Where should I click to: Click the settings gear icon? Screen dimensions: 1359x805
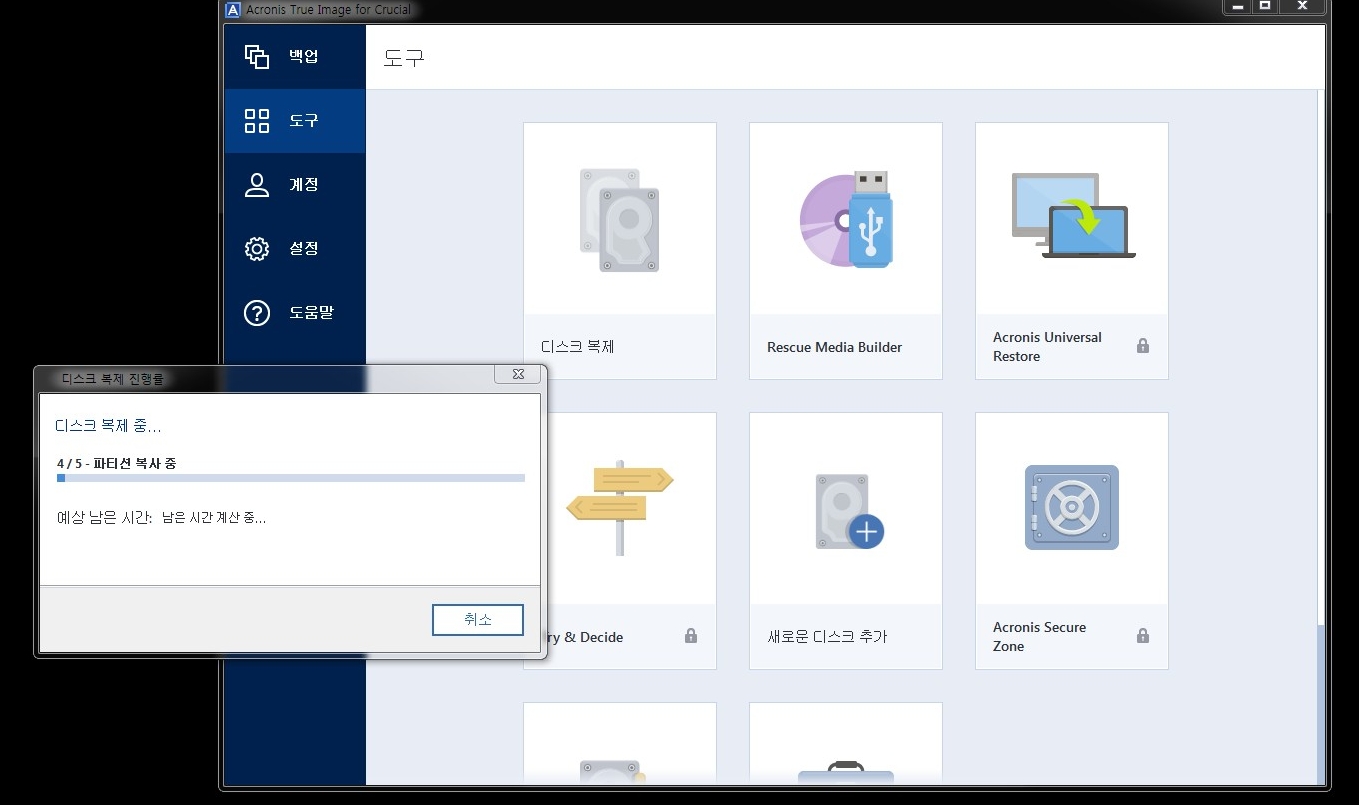257,249
